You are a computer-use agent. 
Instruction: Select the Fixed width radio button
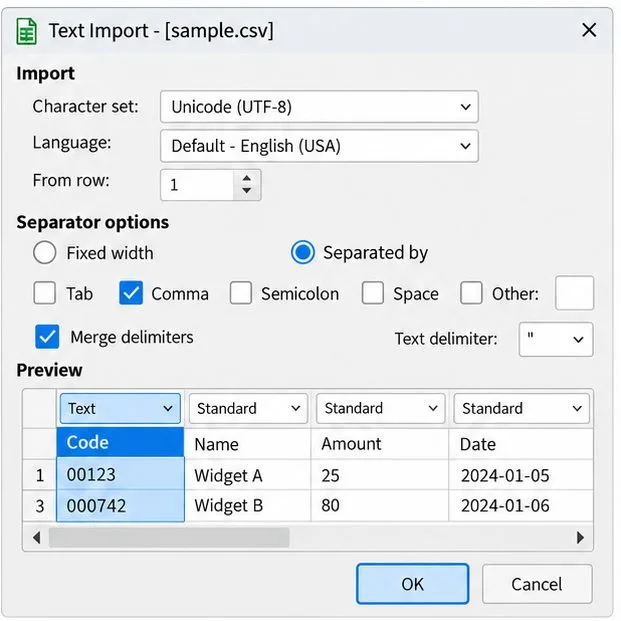coord(44,252)
